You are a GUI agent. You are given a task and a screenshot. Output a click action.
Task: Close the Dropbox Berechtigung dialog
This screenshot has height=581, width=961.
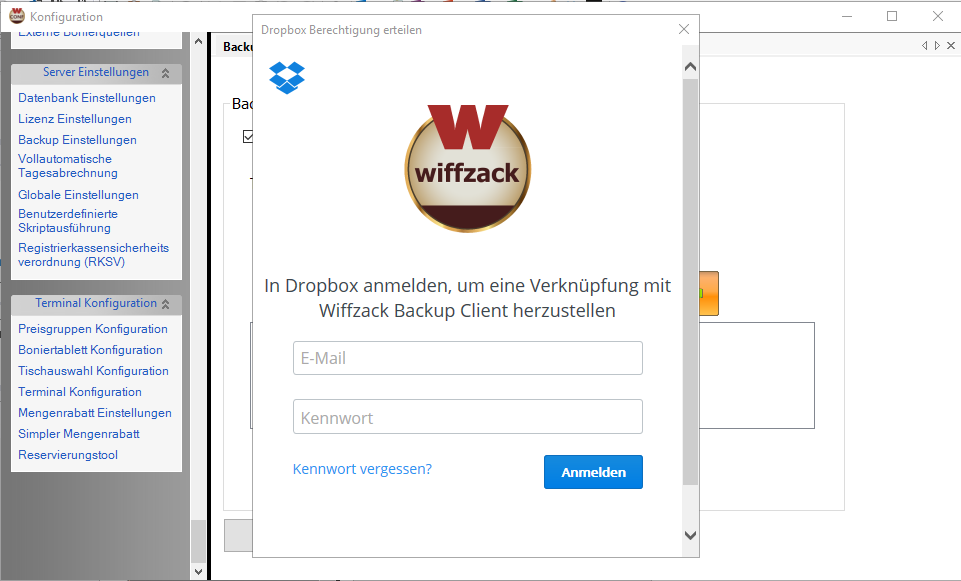[684, 29]
